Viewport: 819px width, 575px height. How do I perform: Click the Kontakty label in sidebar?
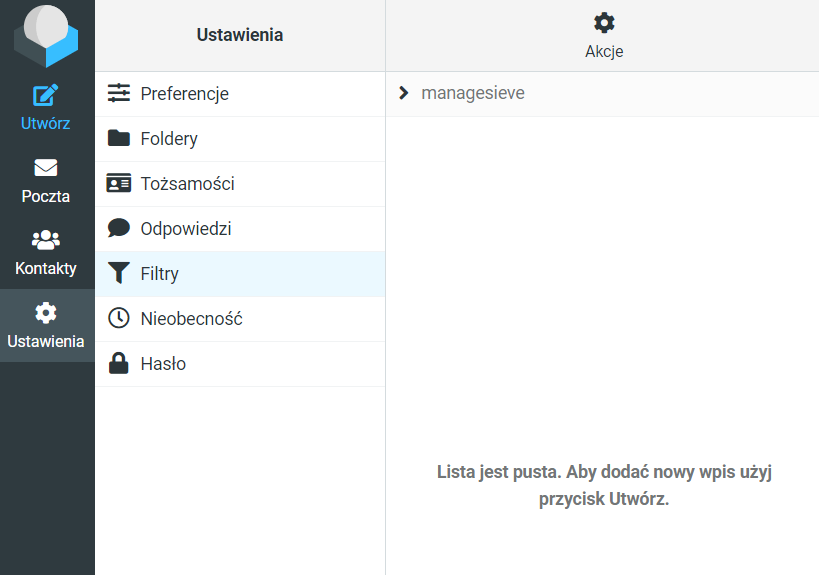tap(46, 268)
